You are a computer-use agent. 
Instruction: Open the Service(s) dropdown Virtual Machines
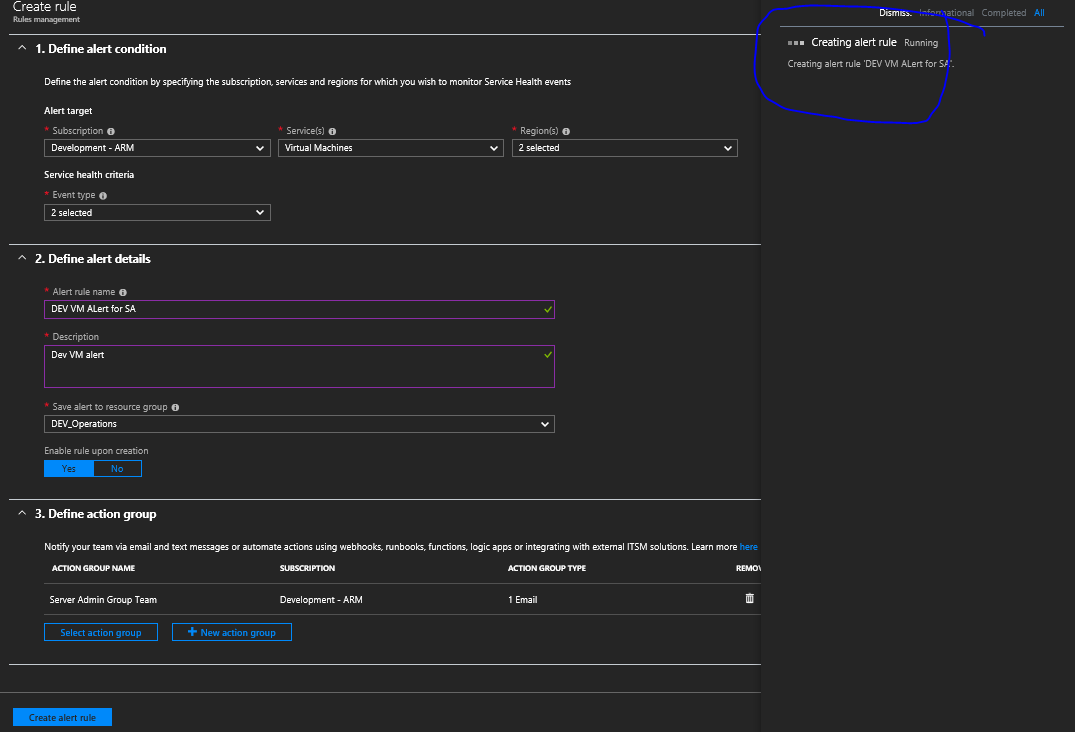[391, 148]
